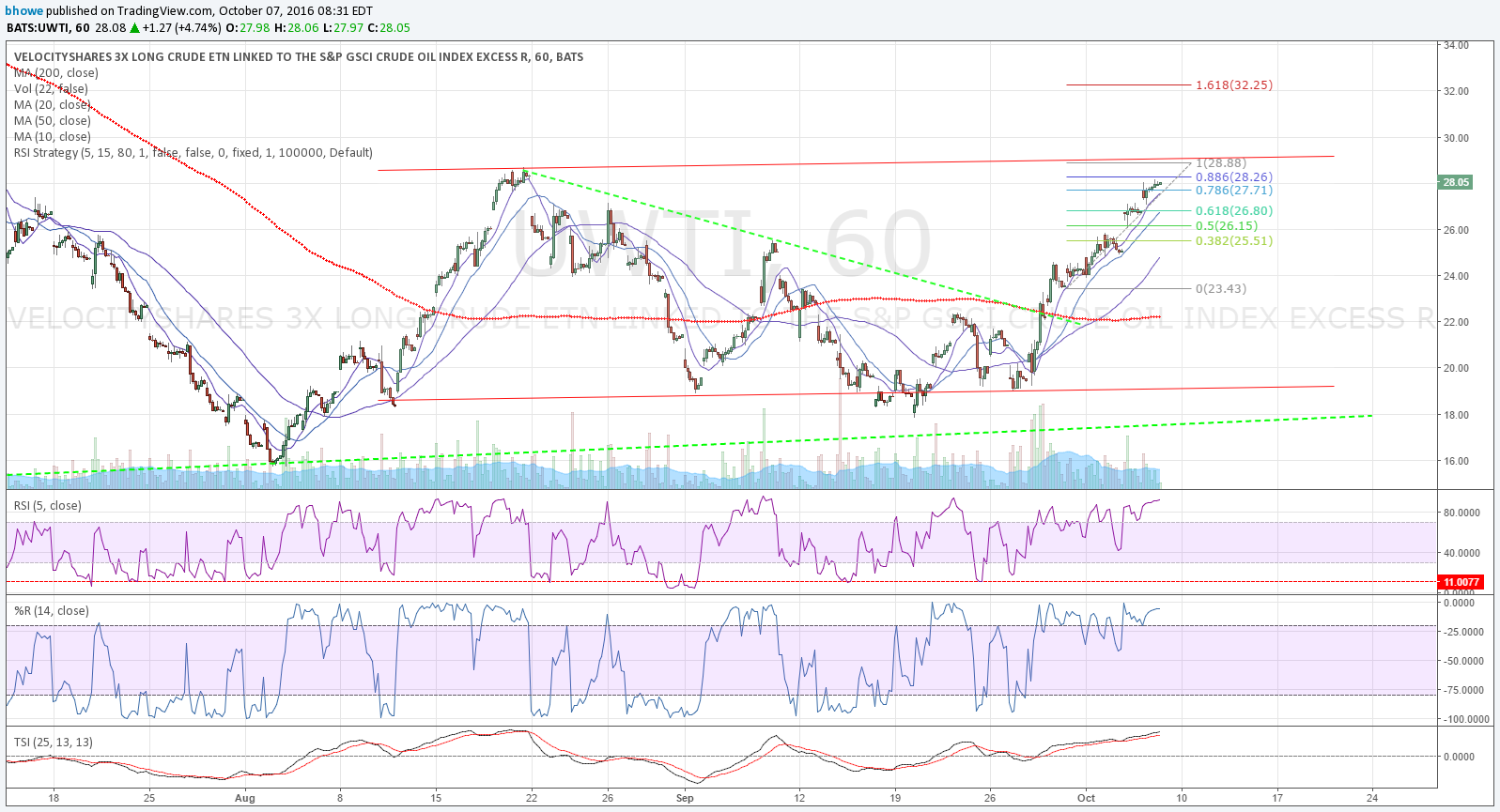Click the RSI Strategy indicator label
The height and width of the screenshot is (812, 1500).
point(193,153)
